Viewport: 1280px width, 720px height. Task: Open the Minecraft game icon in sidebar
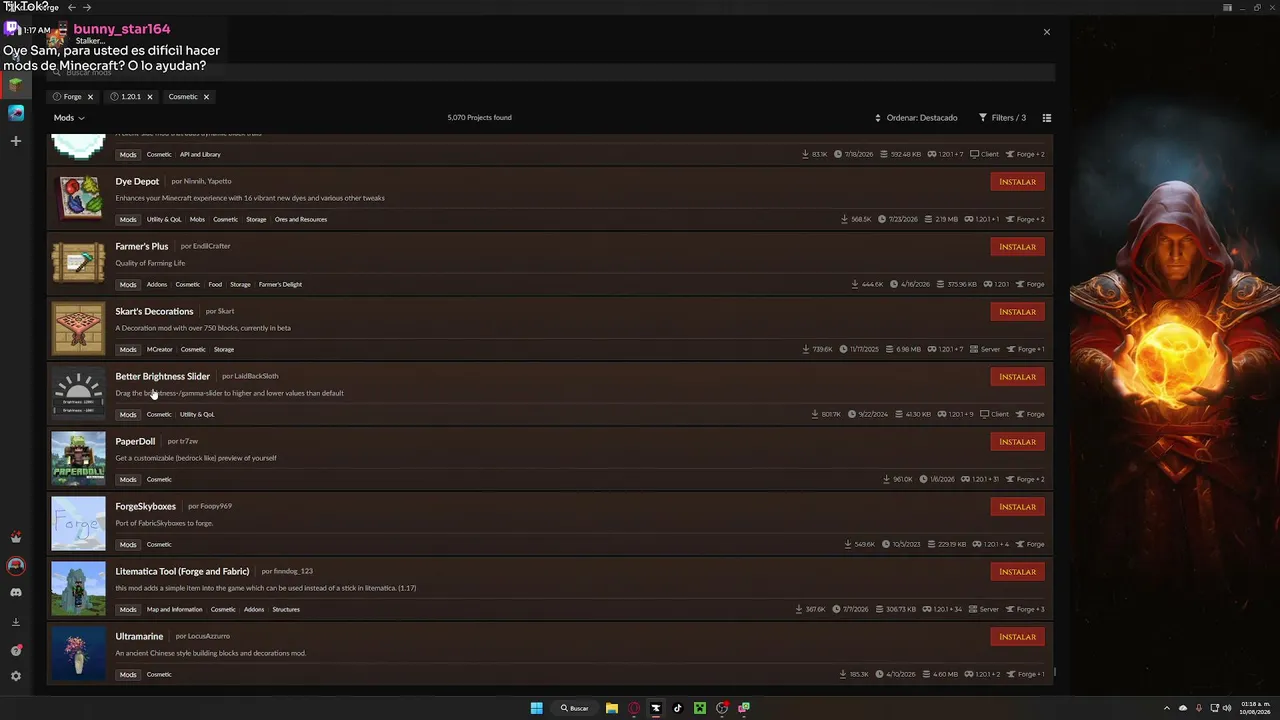pos(16,85)
